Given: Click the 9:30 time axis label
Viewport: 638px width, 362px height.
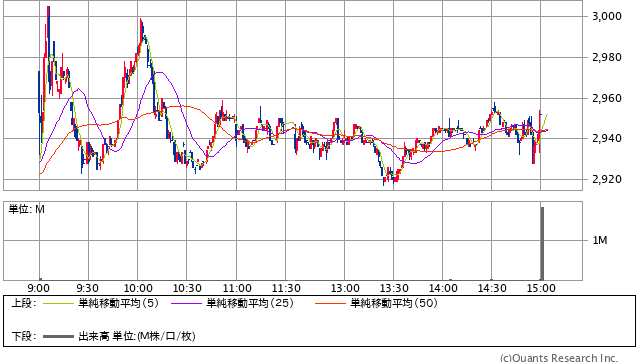Looking at the screenshot, I should 87,288.
